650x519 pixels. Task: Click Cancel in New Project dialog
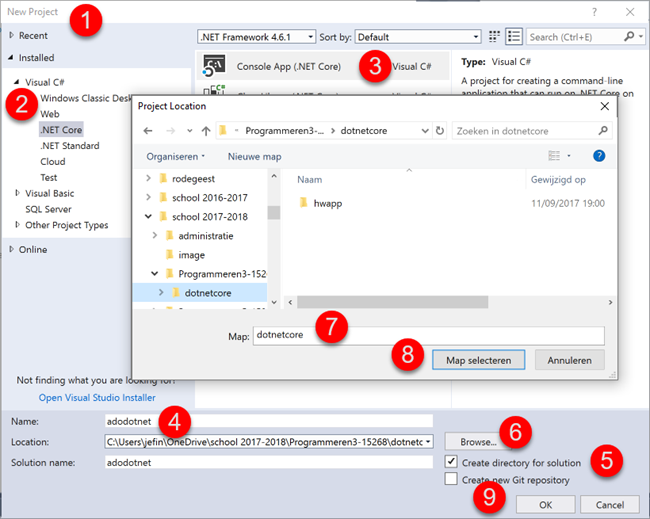(609, 504)
